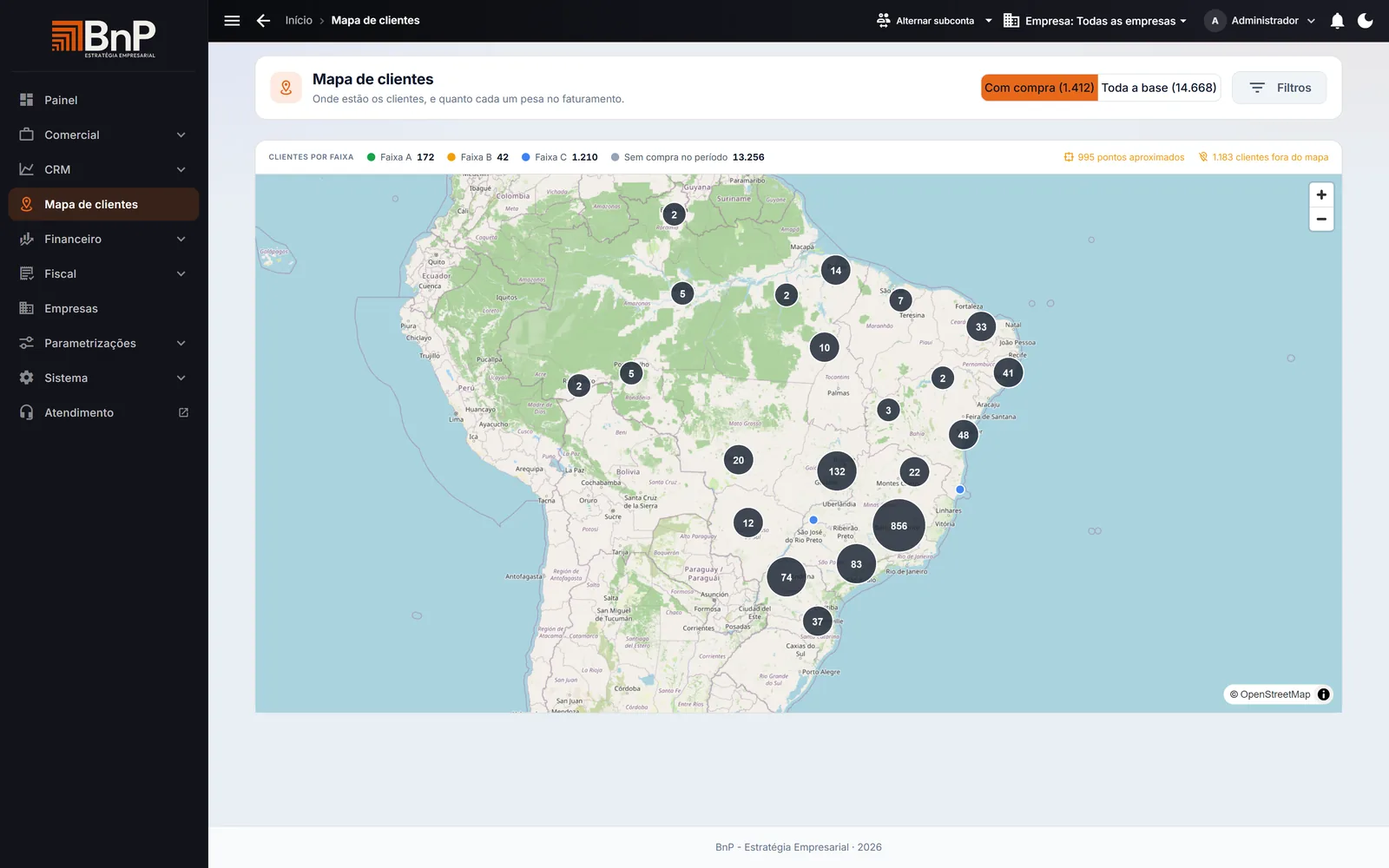Screen dimensions: 1389x868
Task: Click the Administrador avatar circle
Action: tap(1215, 21)
